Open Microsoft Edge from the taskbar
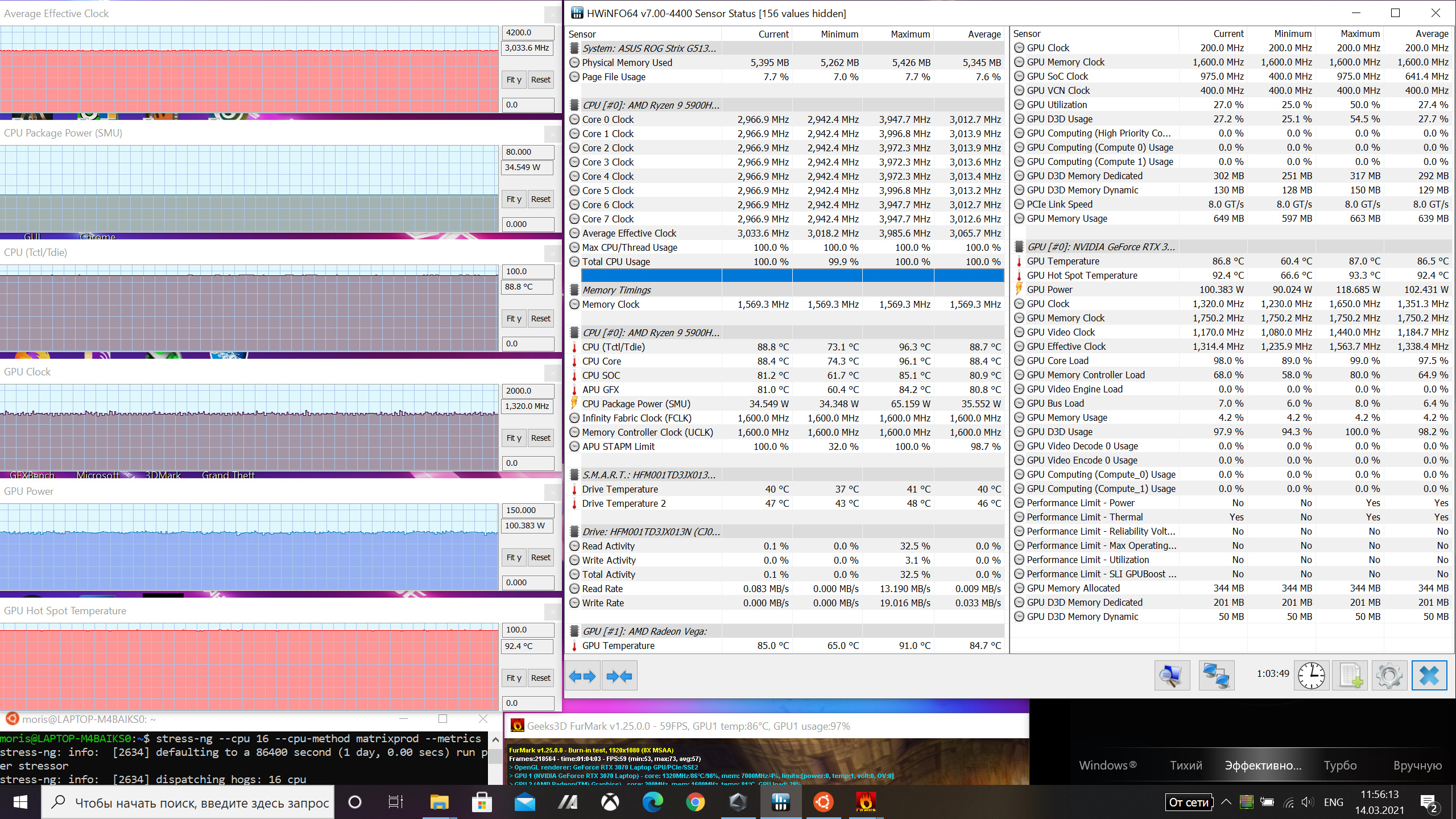 click(652, 803)
